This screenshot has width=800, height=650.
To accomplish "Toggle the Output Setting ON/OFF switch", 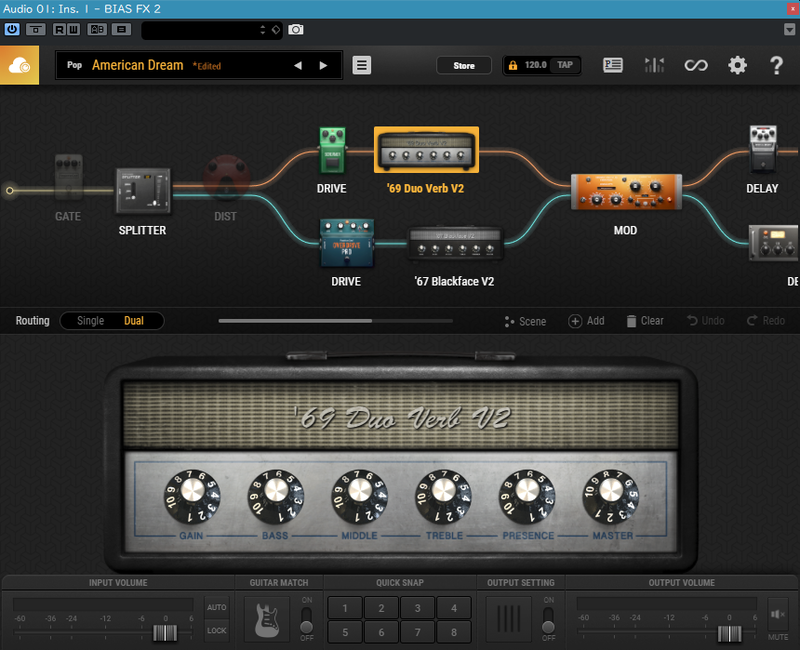I will [548, 619].
